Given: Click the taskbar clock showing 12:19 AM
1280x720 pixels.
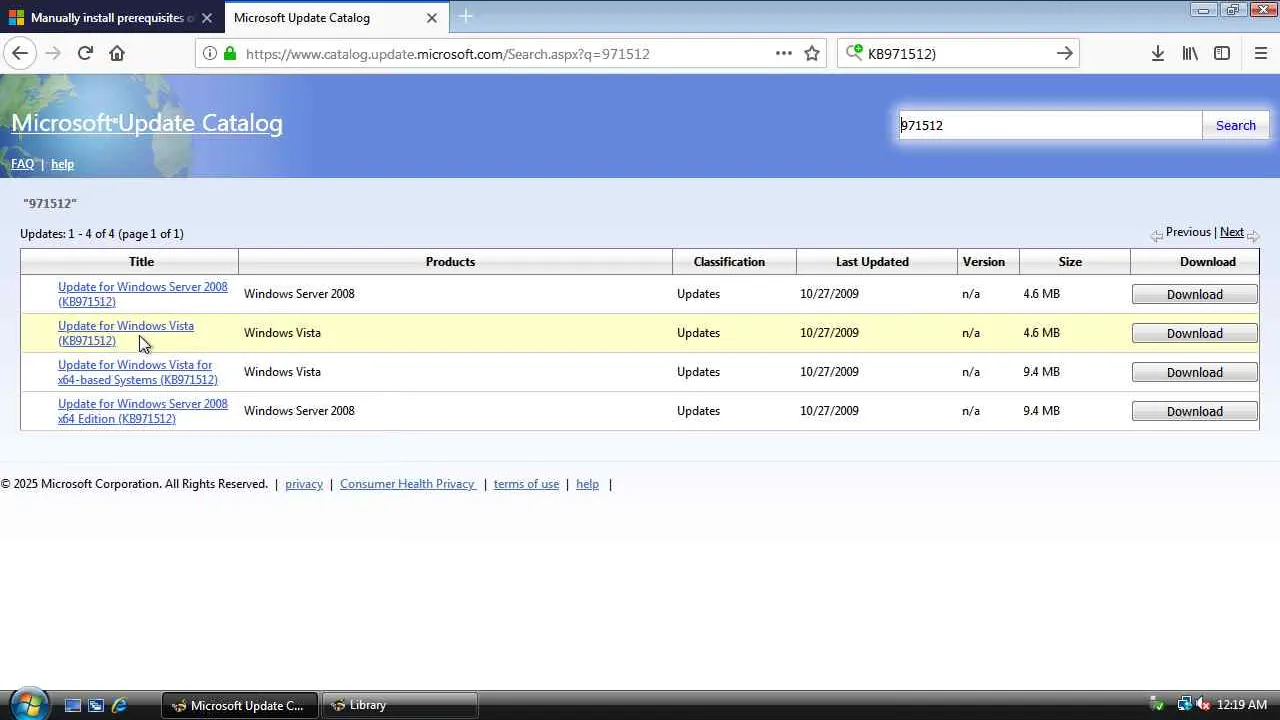Looking at the screenshot, I should pyautogui.click(x=1242, y=705).
